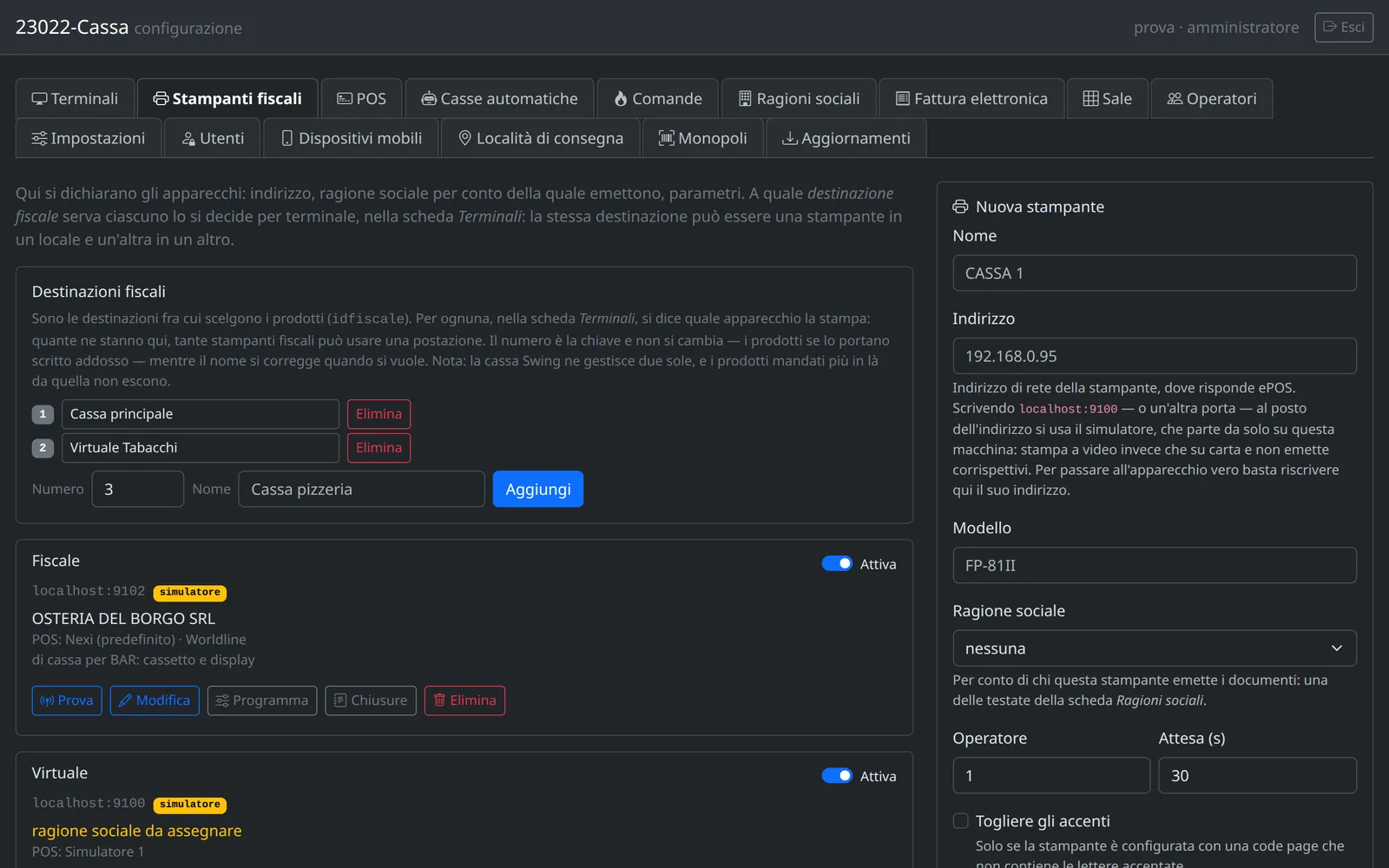Click the Indirizzo field with 192.168.0.95
This screenshot has height=868, width=1389.
click(x=1155, y=356)
